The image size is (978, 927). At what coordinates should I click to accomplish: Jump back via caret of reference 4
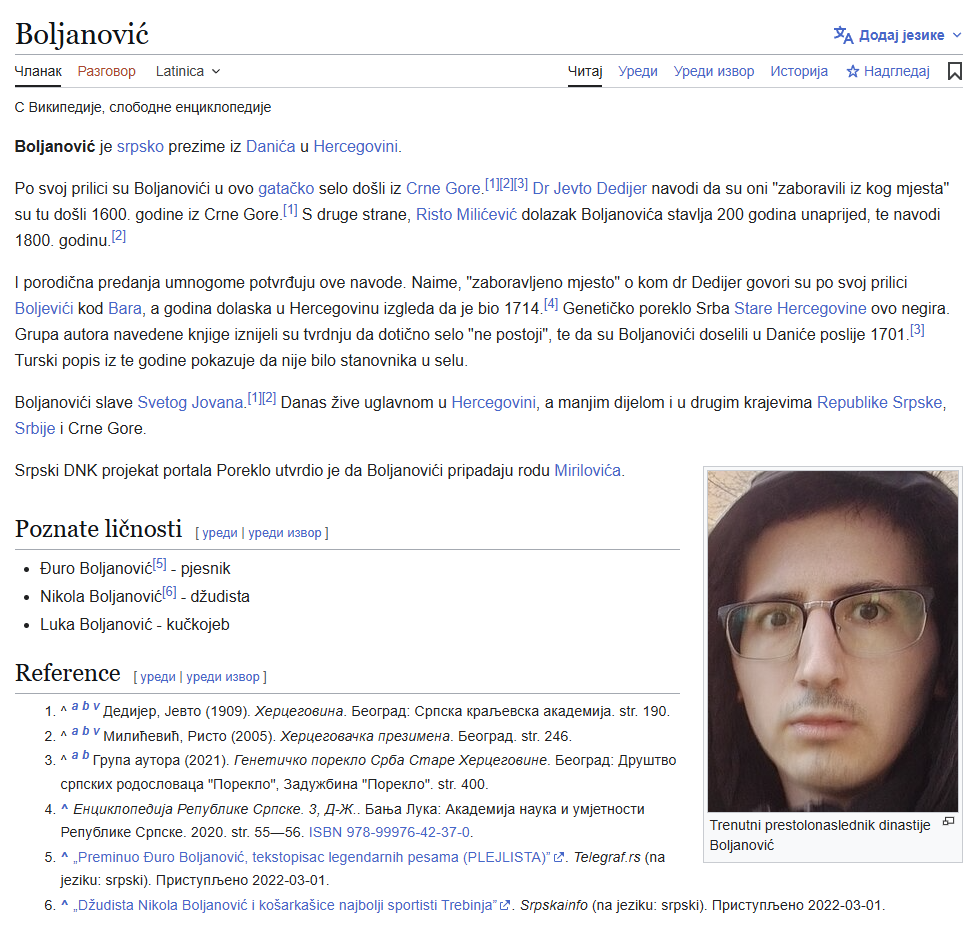tap(64, 808)
